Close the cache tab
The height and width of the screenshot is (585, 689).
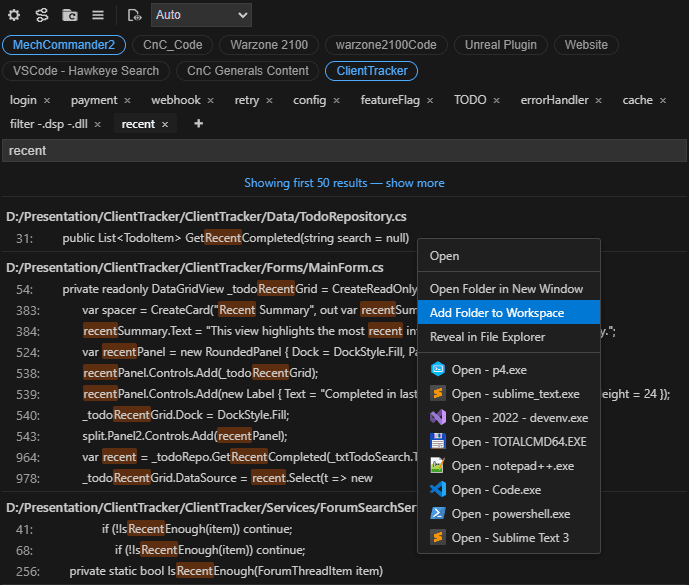point(663,101)
